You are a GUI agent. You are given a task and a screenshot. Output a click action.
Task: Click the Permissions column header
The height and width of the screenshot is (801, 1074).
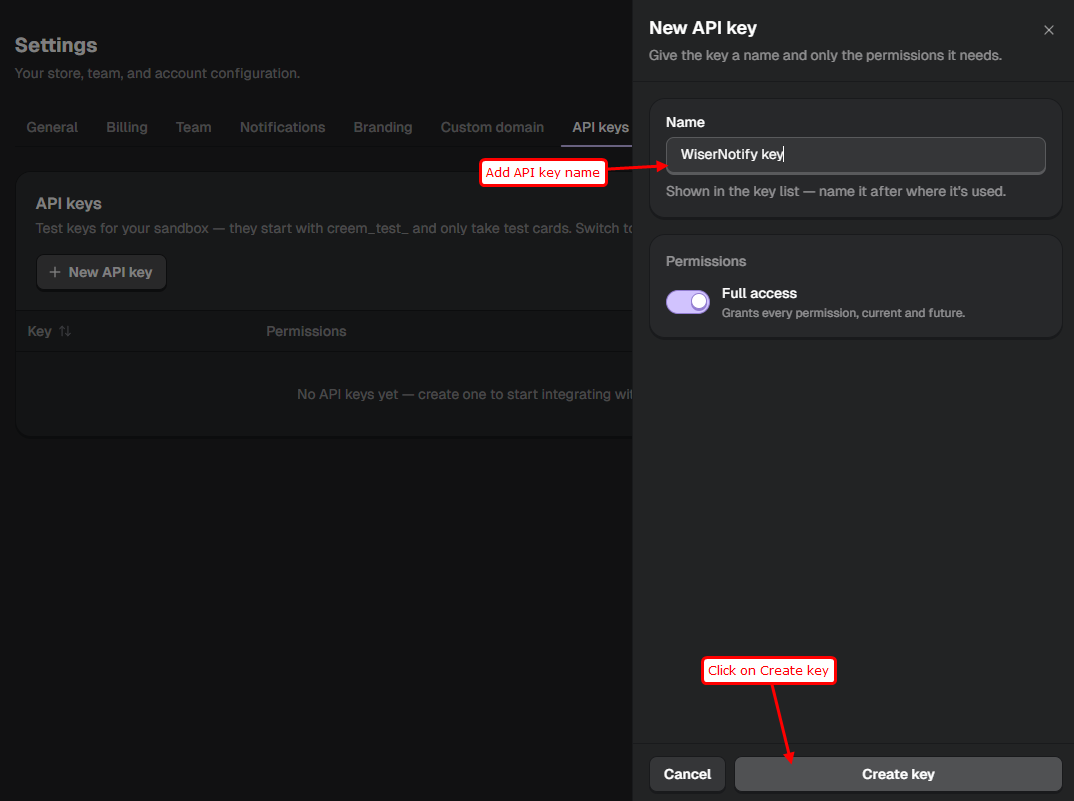tap(305, 332)
